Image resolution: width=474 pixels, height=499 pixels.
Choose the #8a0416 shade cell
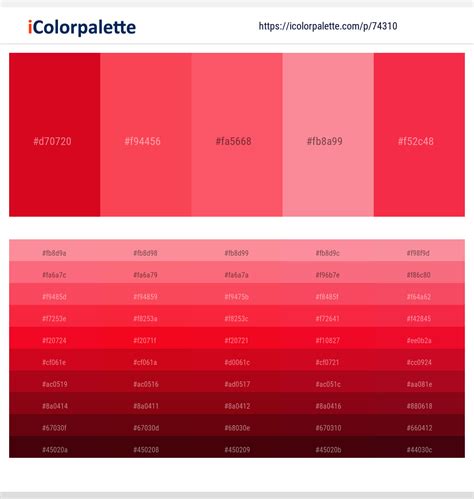tap(328, 403)
